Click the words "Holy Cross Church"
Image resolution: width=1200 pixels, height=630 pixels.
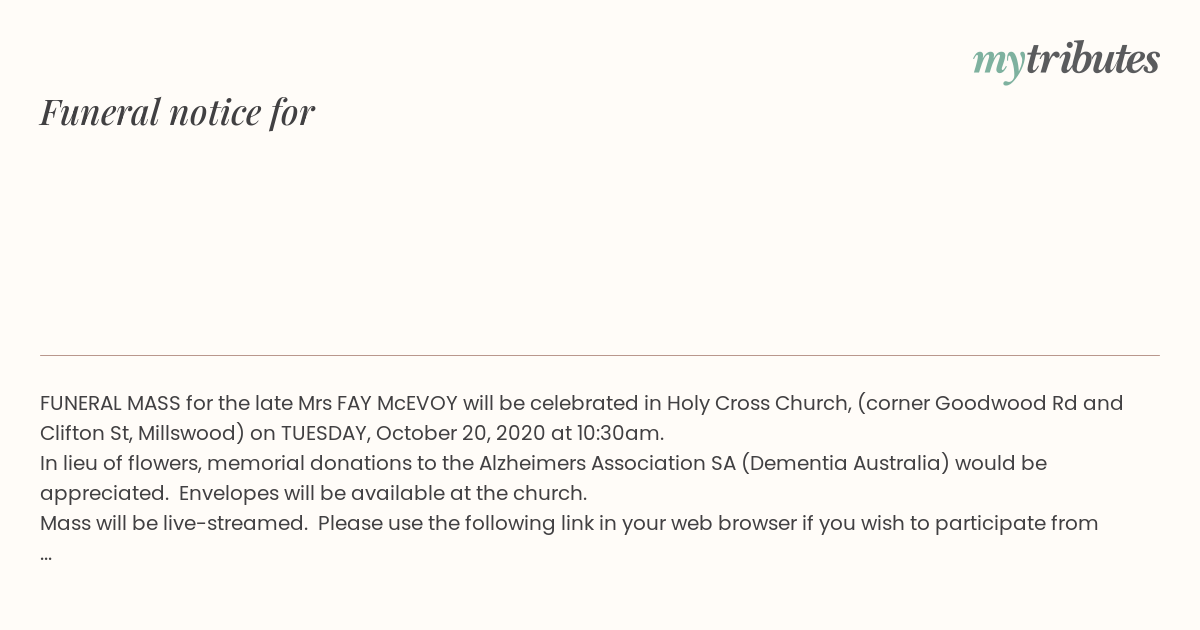[x=758, y=403]
